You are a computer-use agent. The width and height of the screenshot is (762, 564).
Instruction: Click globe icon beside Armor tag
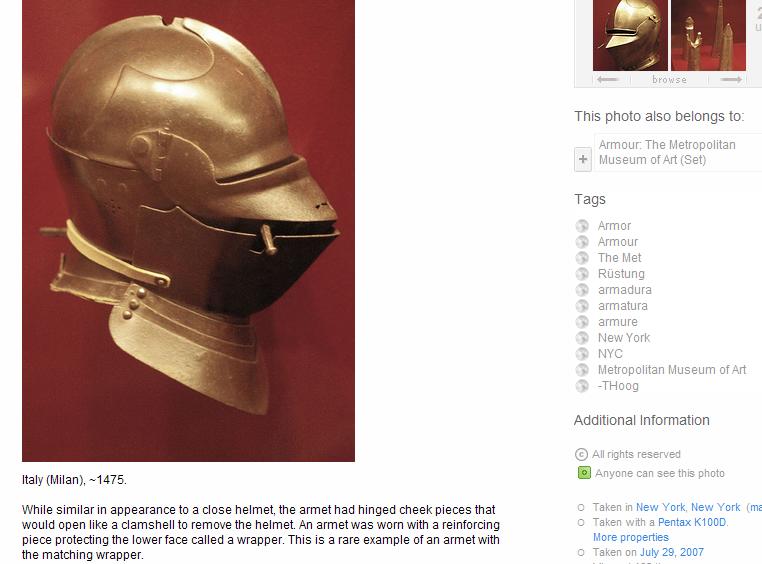tap(582, 226)
